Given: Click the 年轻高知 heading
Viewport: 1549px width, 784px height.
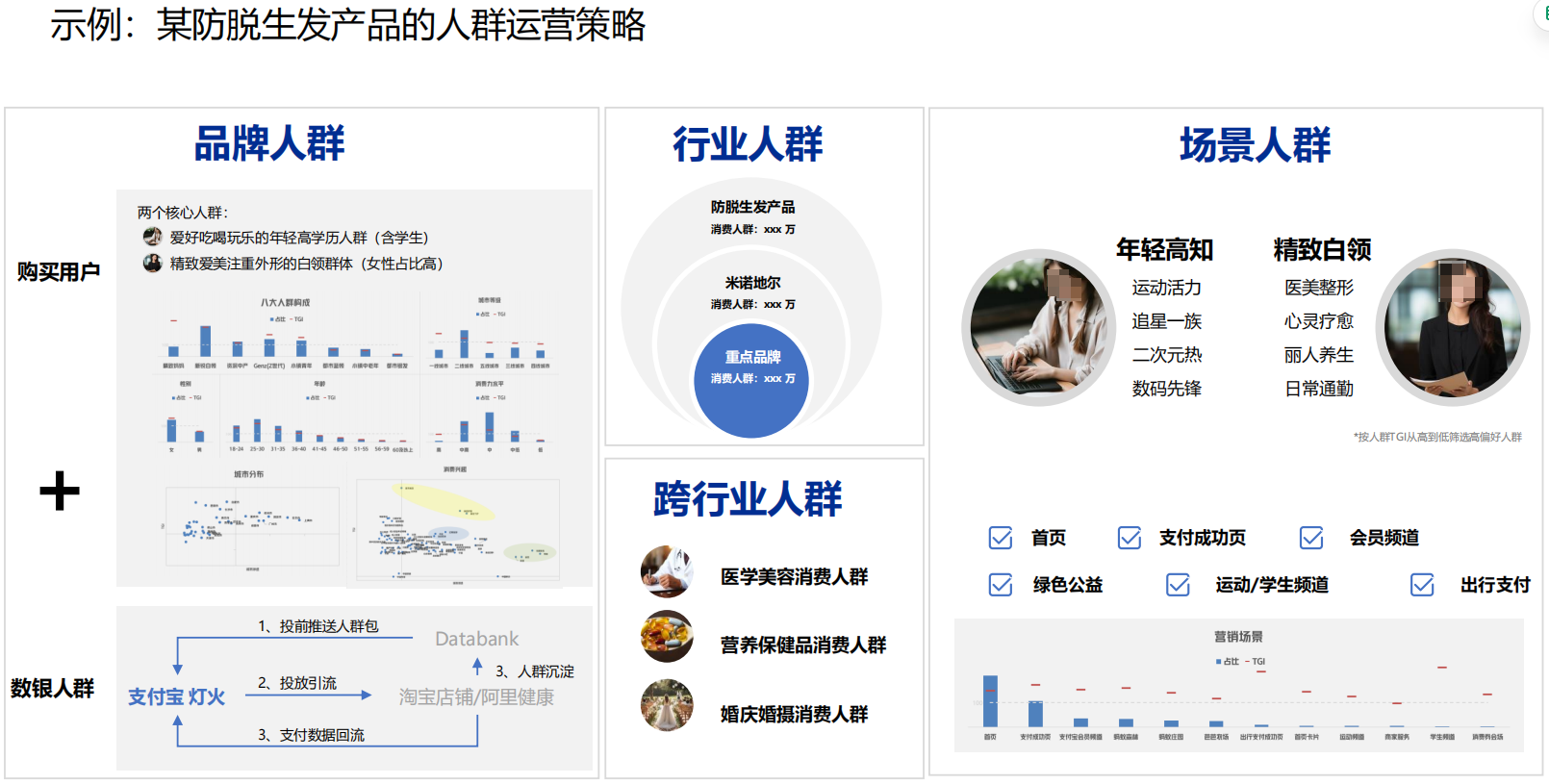Looking at the screenshot, I should coord(1164,250).
